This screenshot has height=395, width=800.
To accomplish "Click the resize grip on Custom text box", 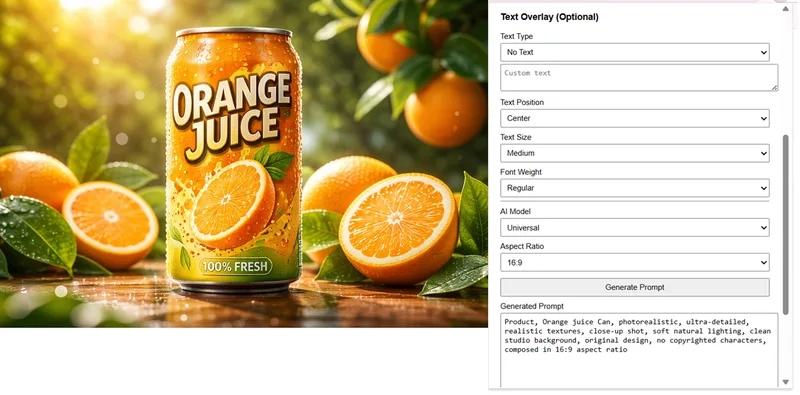I will point(774,88).
